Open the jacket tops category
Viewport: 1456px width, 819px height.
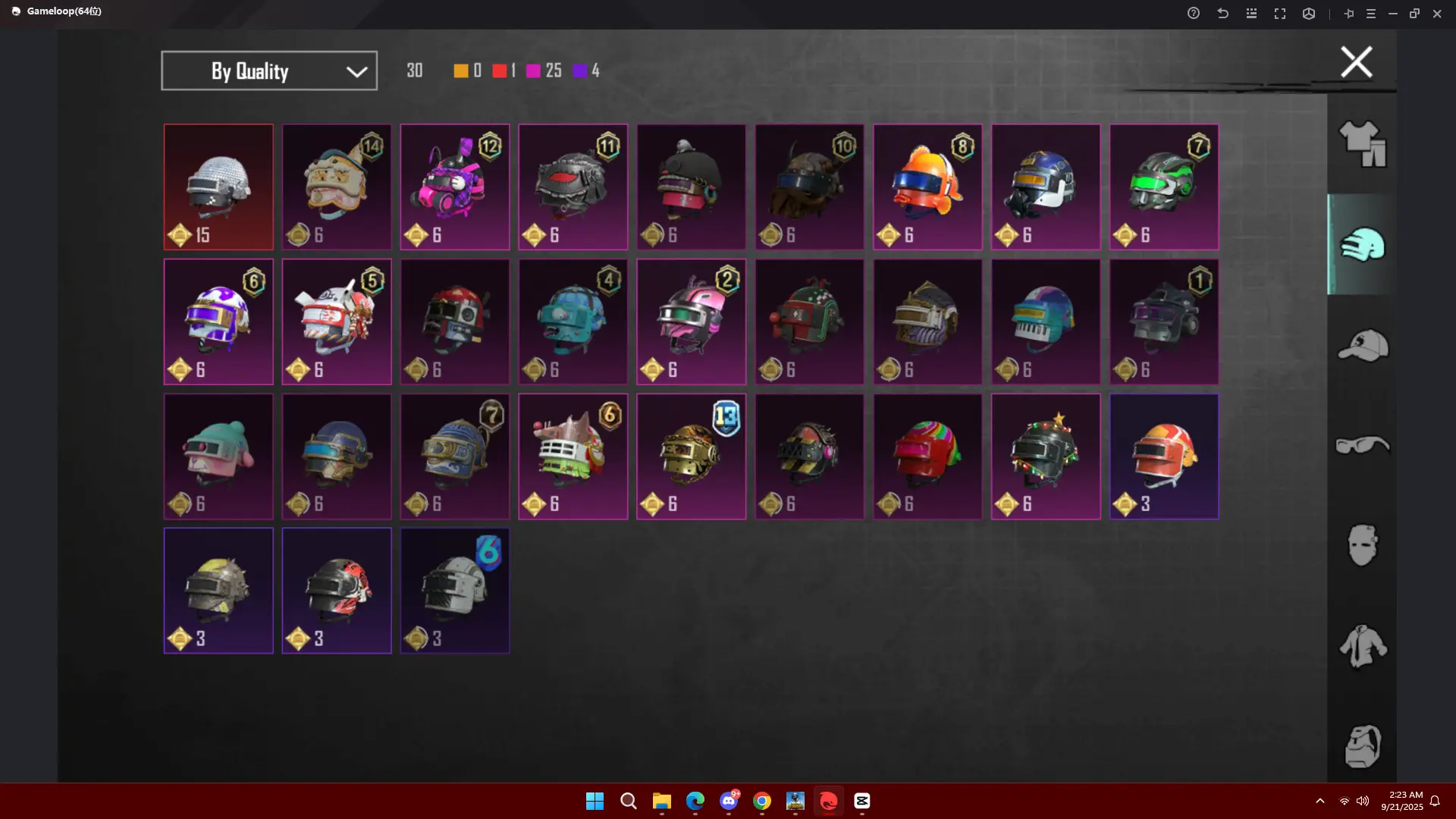(x=1362, y=646)
